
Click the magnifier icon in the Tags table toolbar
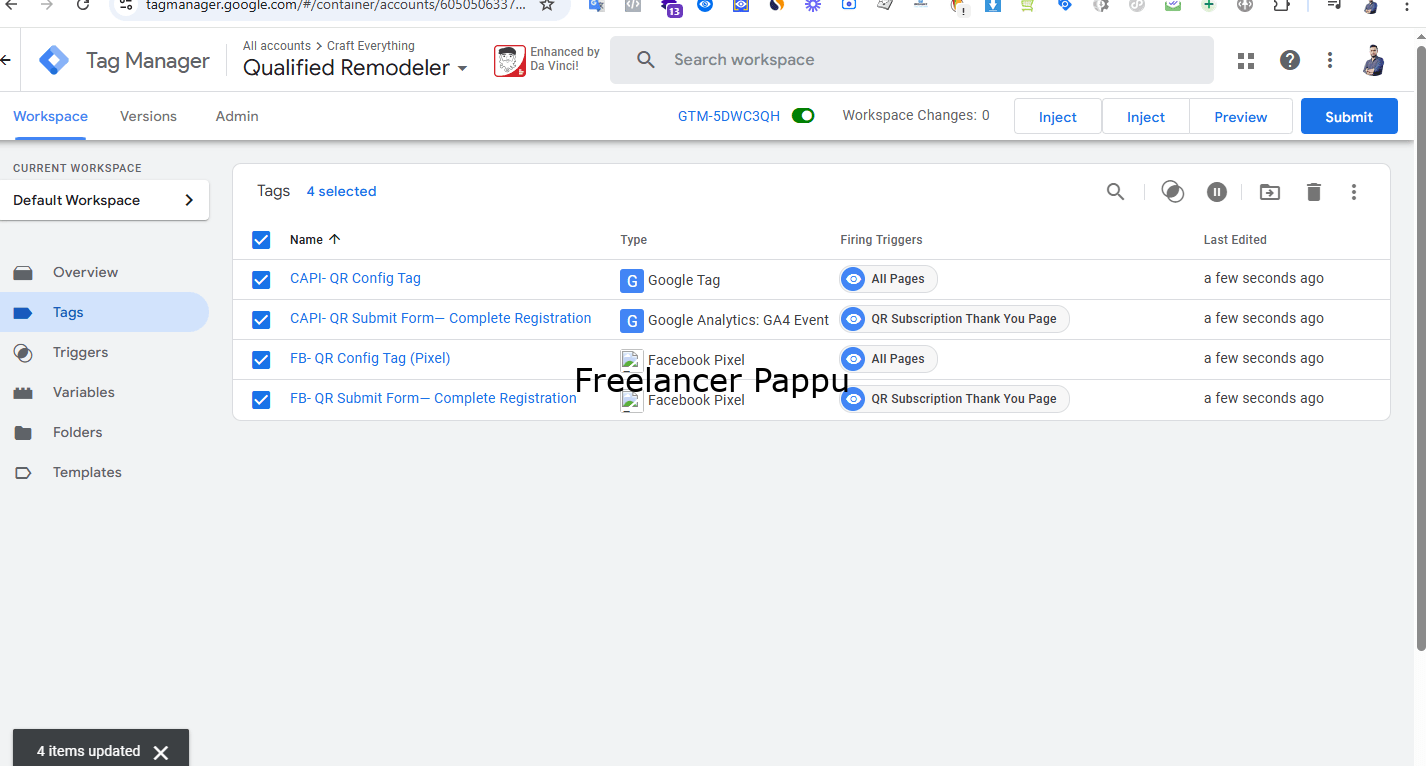(1116, 192)
